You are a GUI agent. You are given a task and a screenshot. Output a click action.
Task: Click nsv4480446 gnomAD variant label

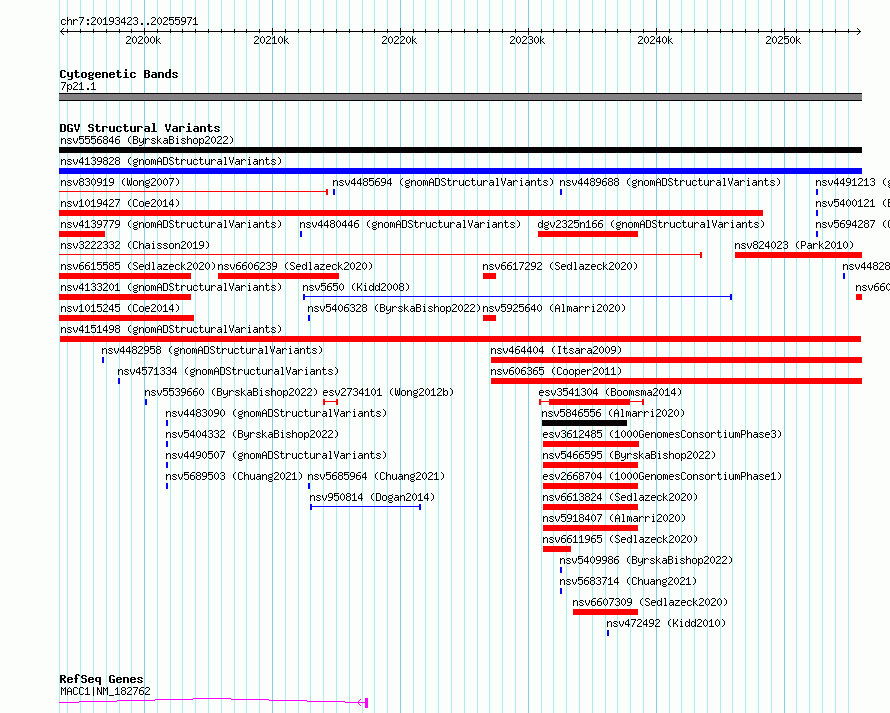[x=410, y=224]
